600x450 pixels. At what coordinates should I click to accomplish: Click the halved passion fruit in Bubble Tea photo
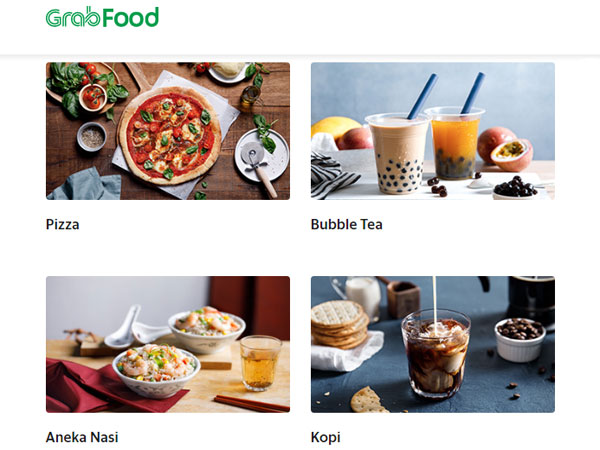(x=512, y=155)
